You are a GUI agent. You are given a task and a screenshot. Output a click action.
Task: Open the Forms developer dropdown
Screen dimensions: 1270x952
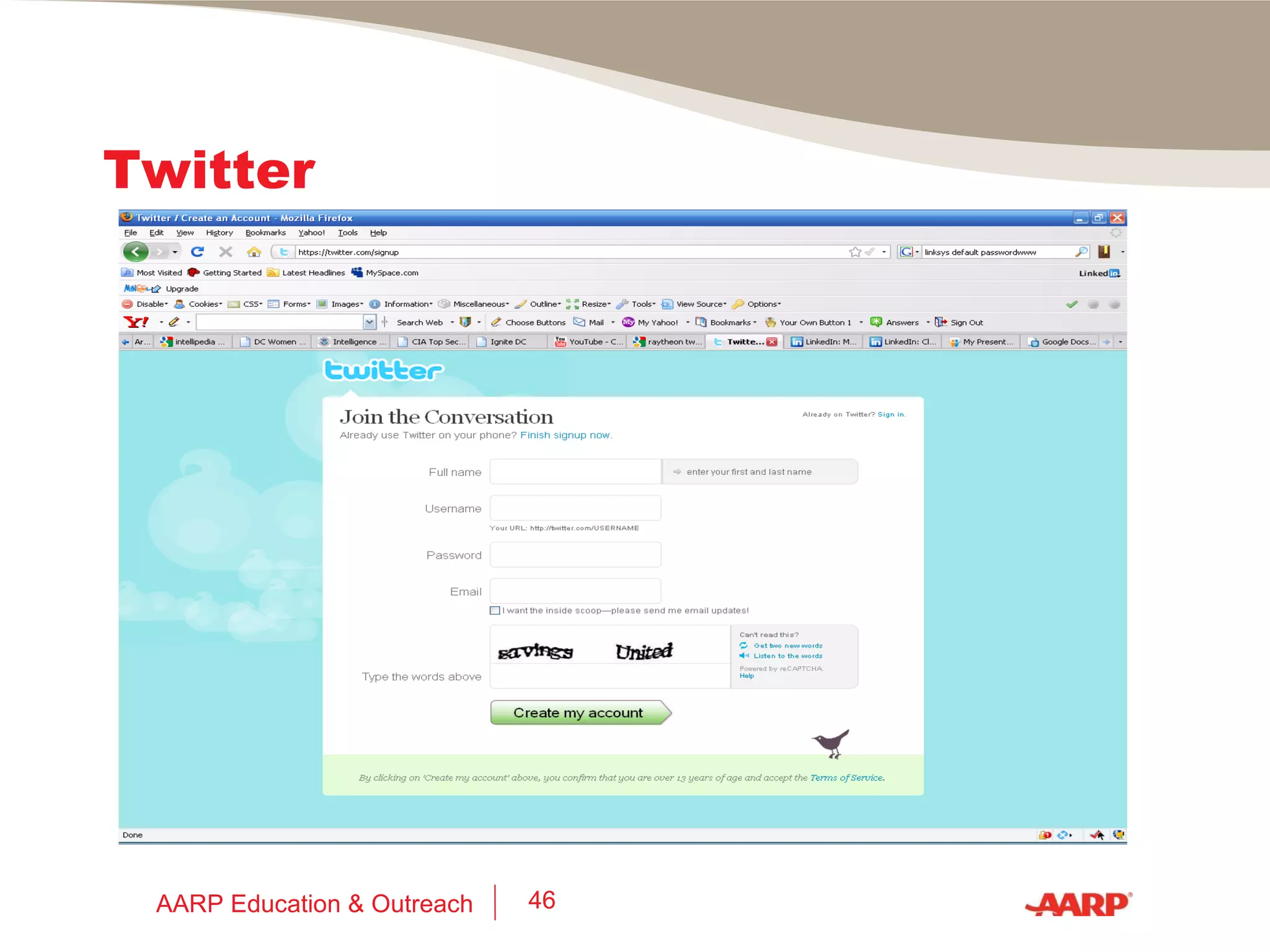click(x=290, y=304)
